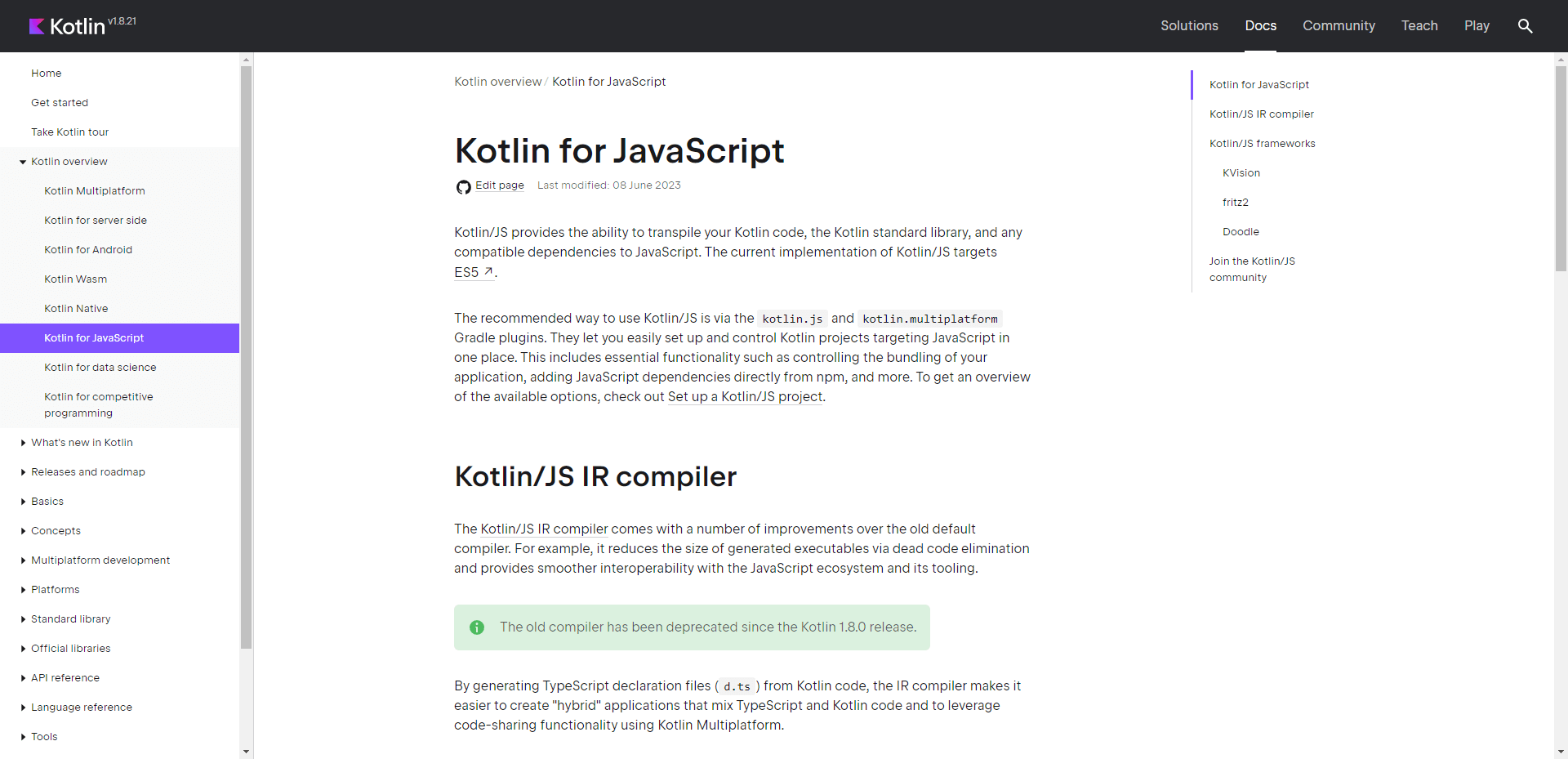The image size is (1568, 759).
Task: Switch to the Docs tab
Action: coord(1260,25)
